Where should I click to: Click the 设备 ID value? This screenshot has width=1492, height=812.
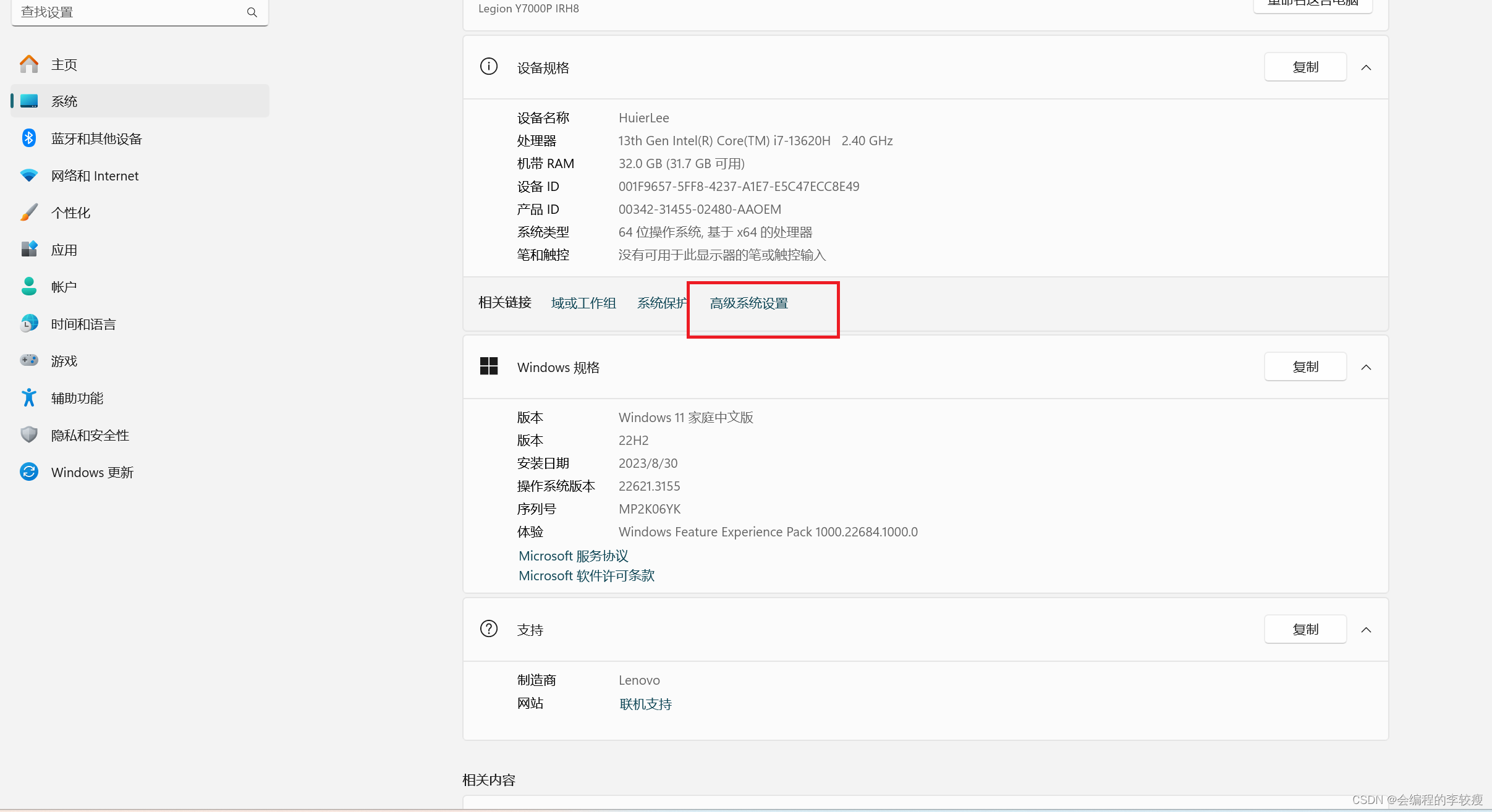(x=739, y=186)
